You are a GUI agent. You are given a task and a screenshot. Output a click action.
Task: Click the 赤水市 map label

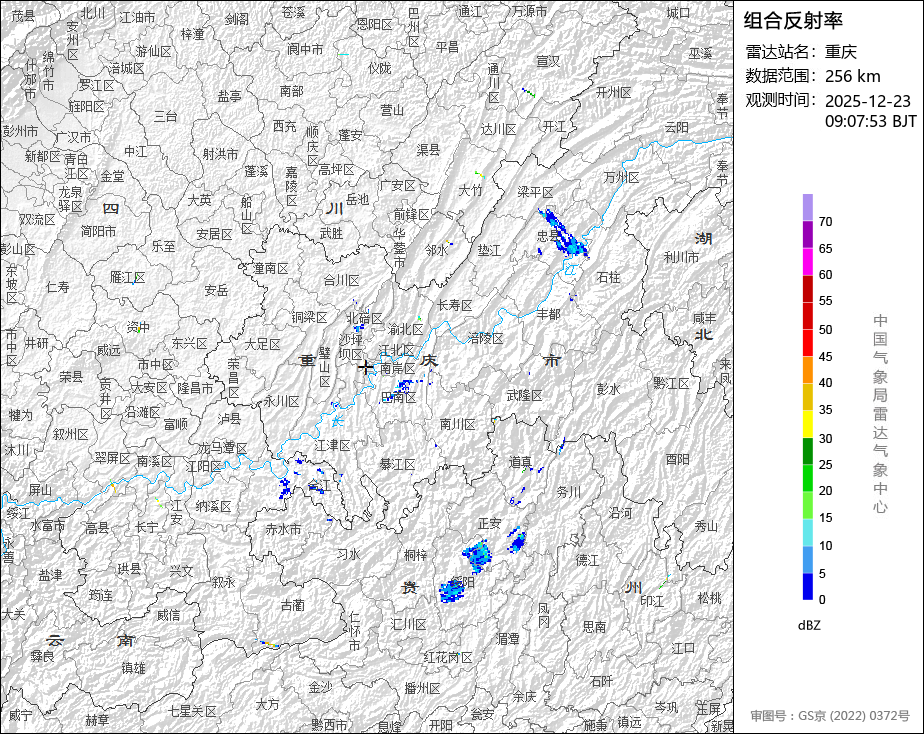point(283,529)
